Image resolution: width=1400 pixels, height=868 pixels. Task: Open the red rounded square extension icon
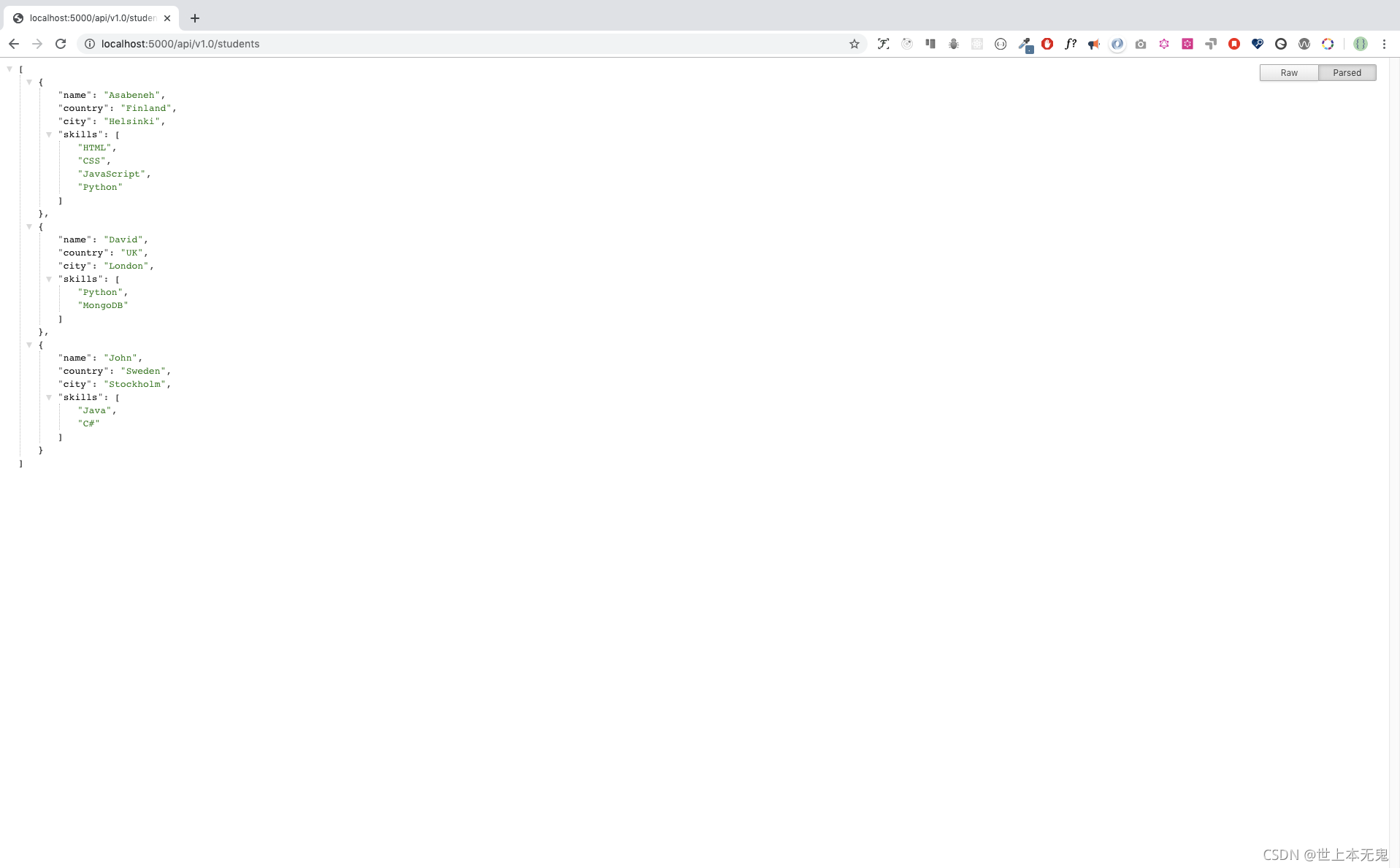[1234, 44]
